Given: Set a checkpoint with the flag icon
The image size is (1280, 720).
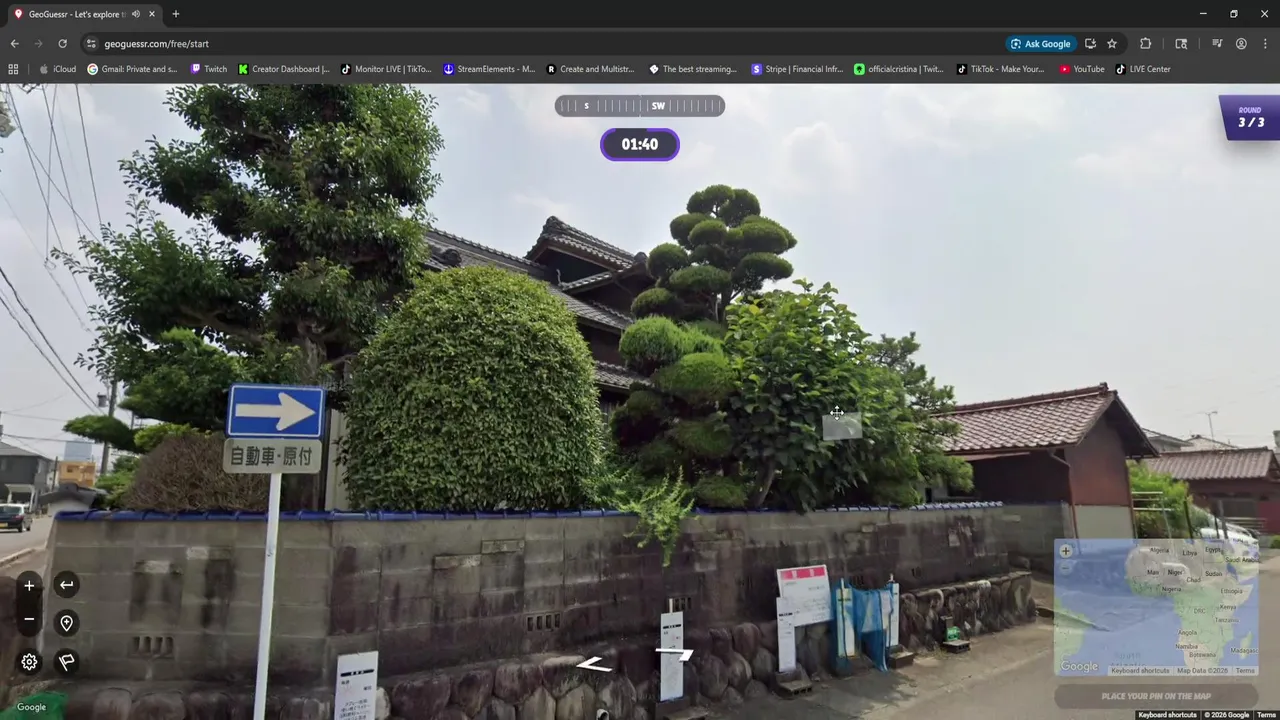Looking at the screenshot, I should click(66, 662).
